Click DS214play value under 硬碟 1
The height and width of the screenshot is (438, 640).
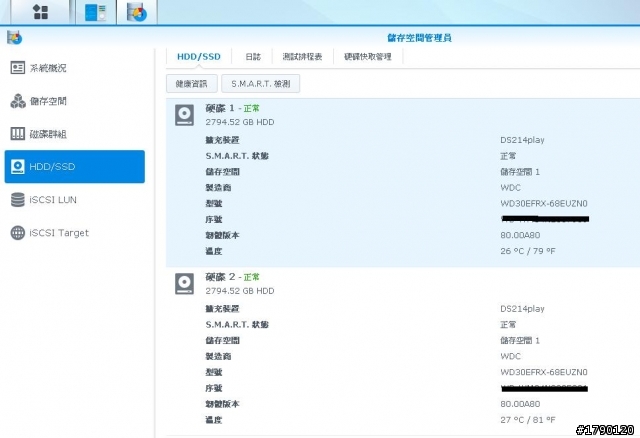(x=522, y=140)
